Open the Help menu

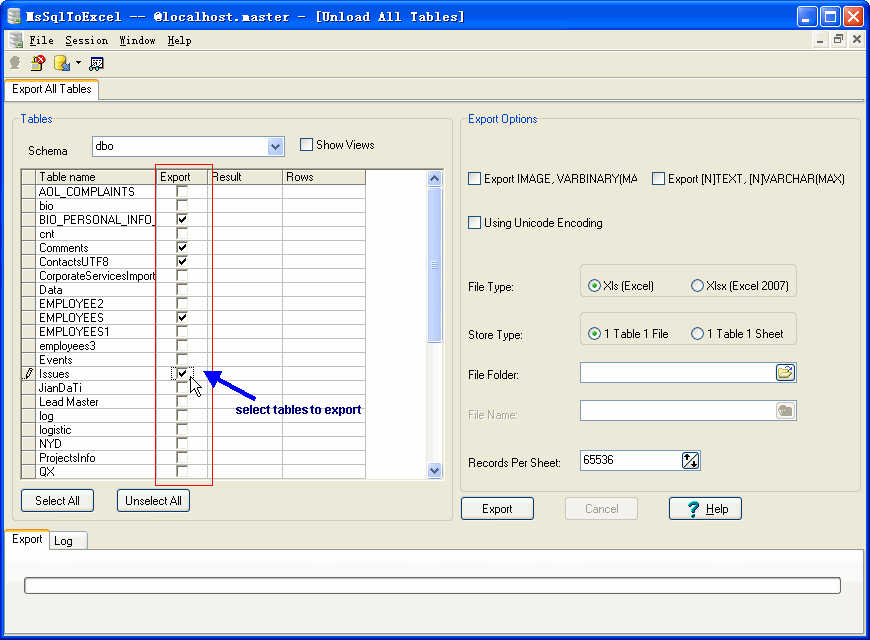179,41
